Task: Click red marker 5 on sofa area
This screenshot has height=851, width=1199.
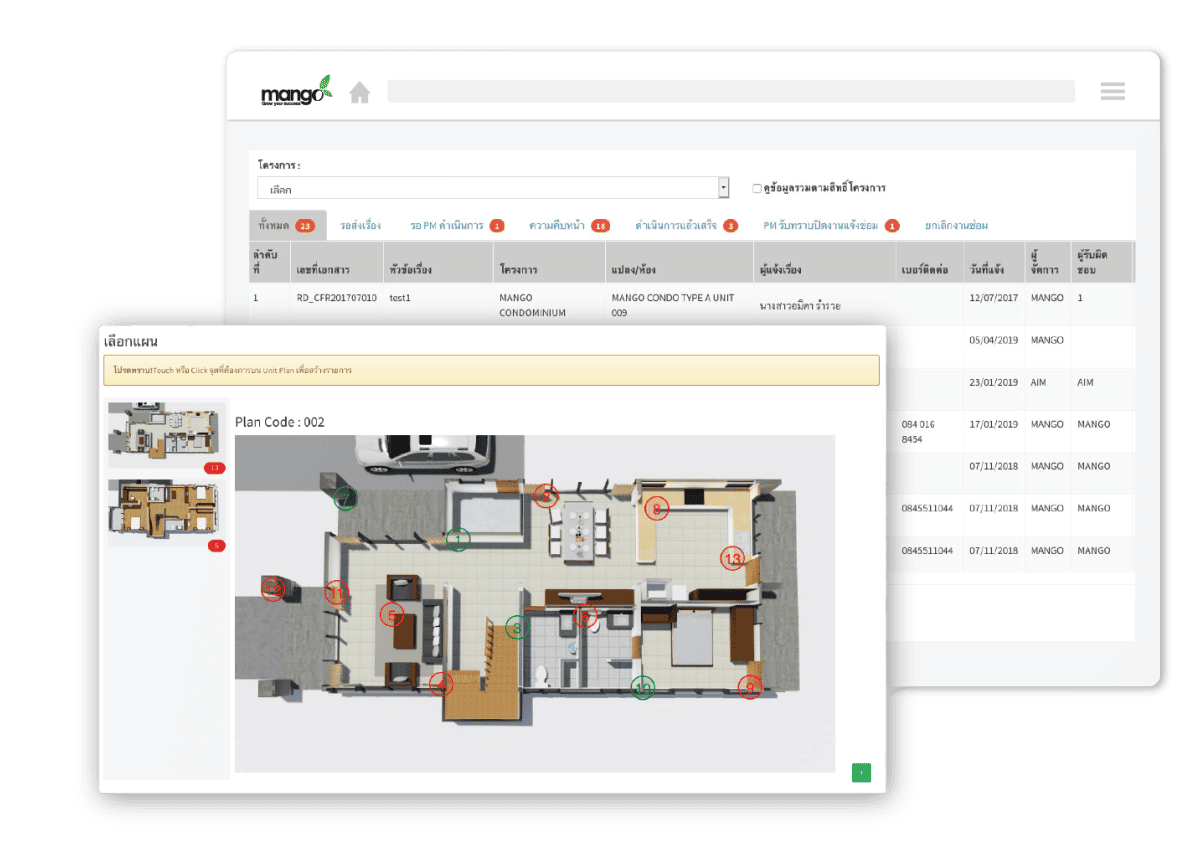Action: pos(391,615)
